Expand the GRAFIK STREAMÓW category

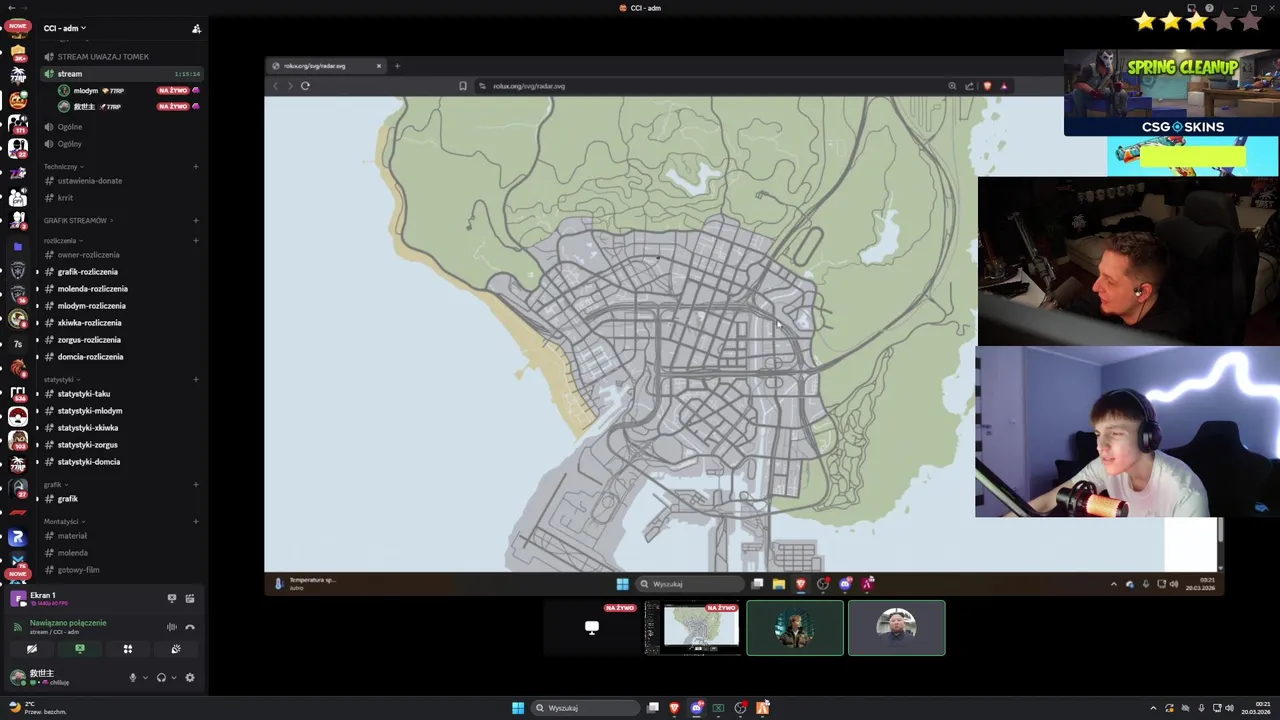click(78, 221)
